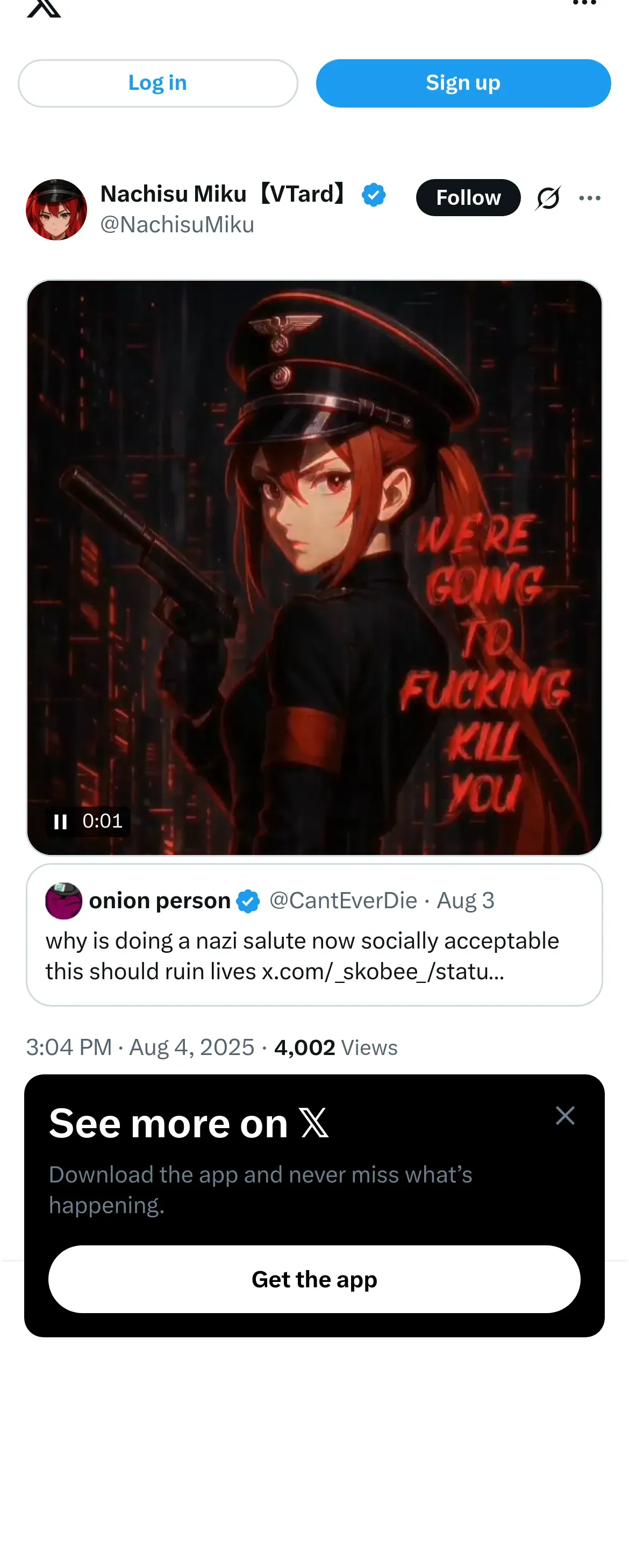Click the verified badge beside Nachisu Miku
The width and height of the screenshot is (629, 1568).
(374, 195)
